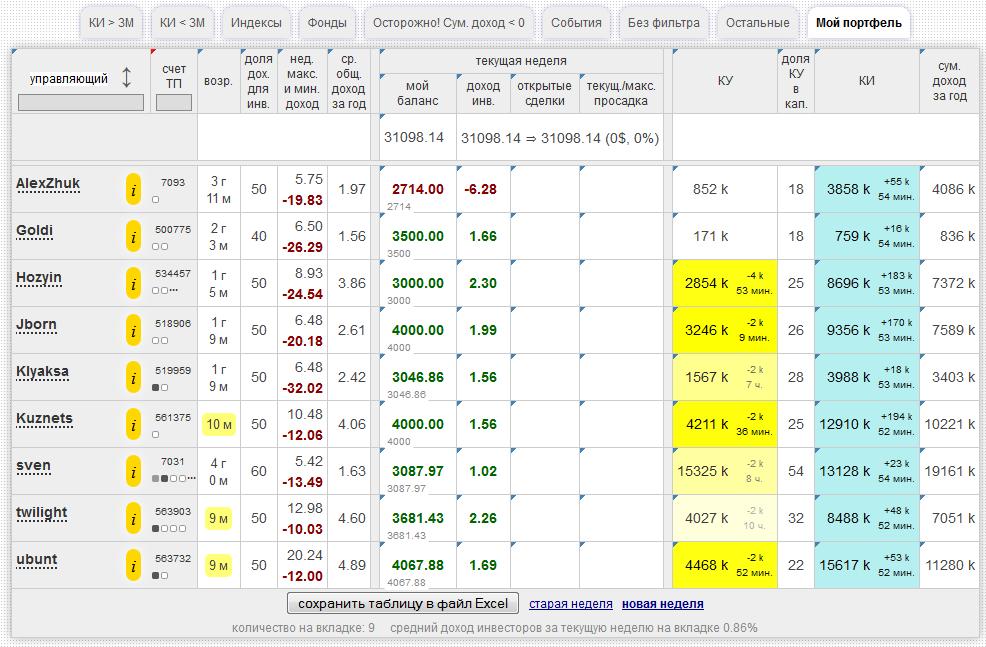Open the Фонды tab
986x647 pixels.
coord(327,23)
